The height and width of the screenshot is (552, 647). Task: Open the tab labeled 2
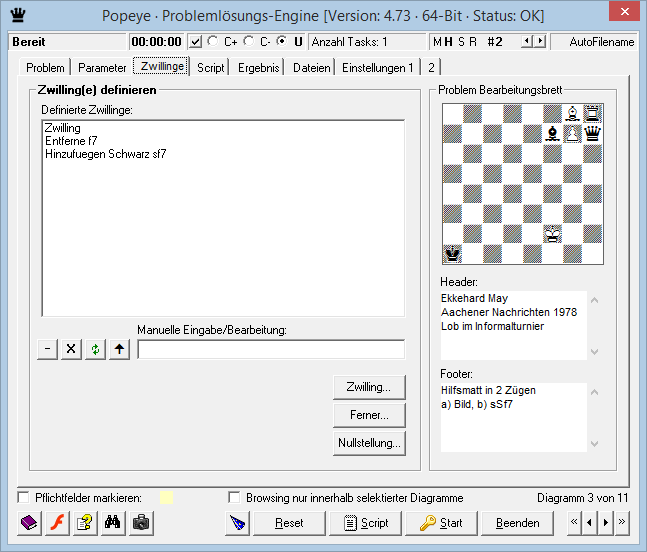431,68
